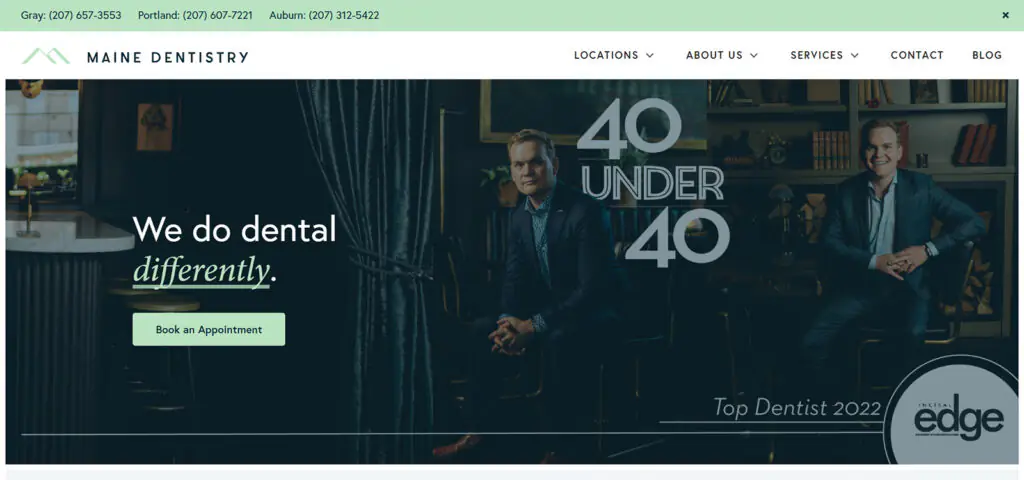1024x480 pixels.
Task: Click the 'We do dental differently' headline
Action: (x=234, y=249)
